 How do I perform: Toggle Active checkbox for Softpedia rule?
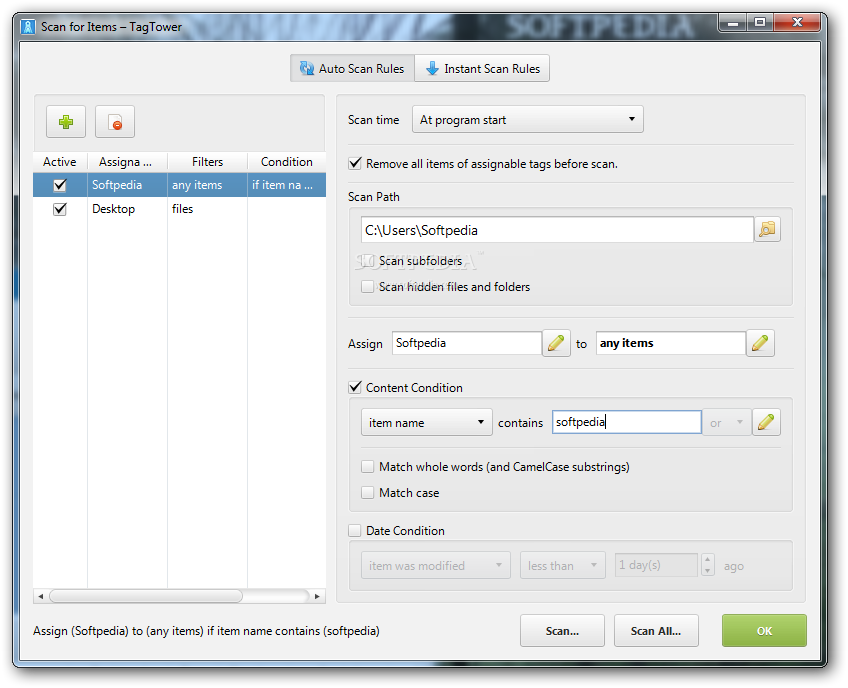[60, 185]
